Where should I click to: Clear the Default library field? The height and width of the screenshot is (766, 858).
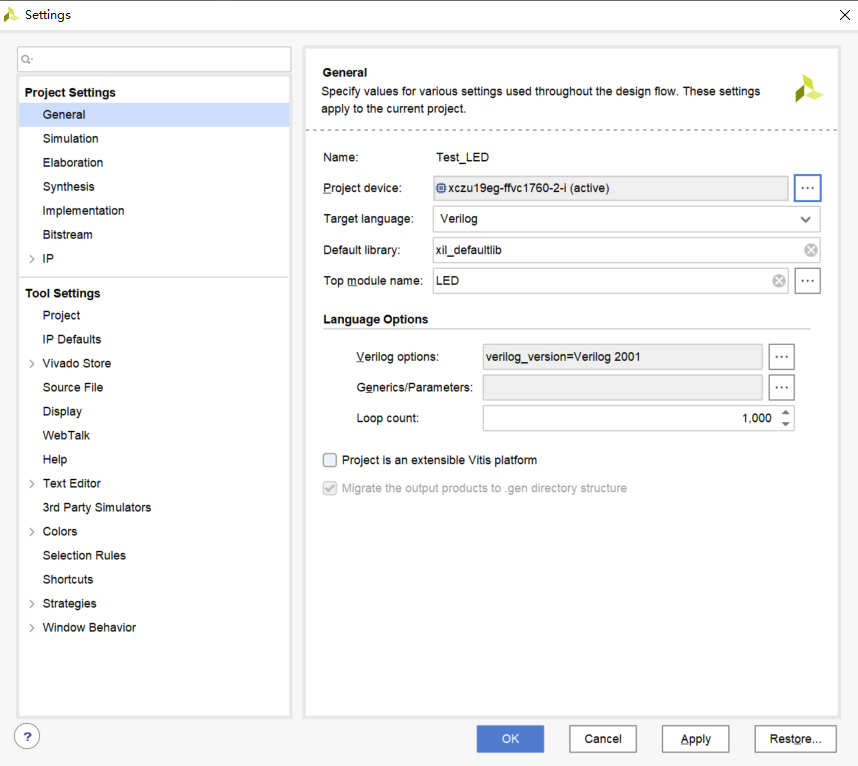pyautogui.click(x=810, y=250)
